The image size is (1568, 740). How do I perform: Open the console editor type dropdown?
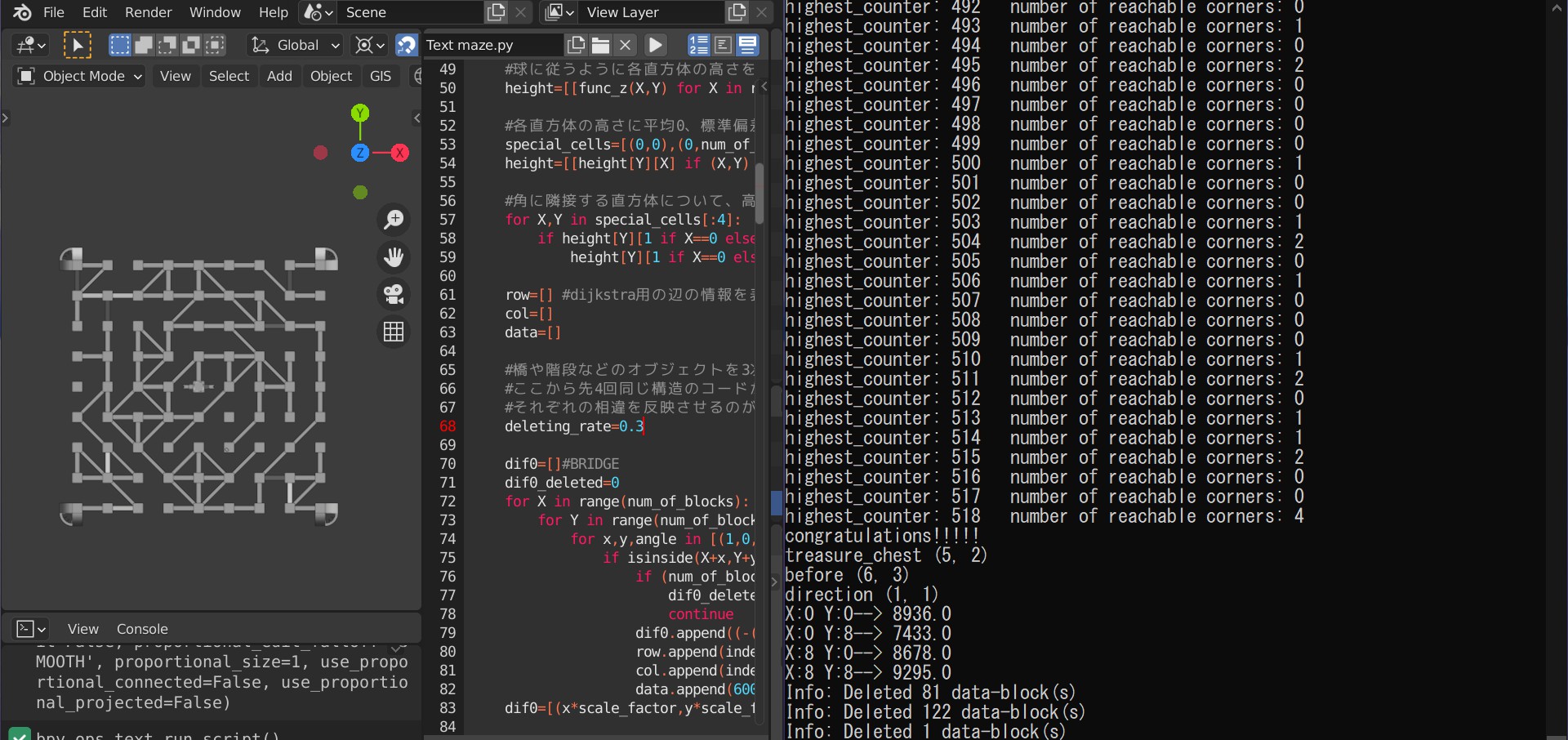tap(32, 629)
